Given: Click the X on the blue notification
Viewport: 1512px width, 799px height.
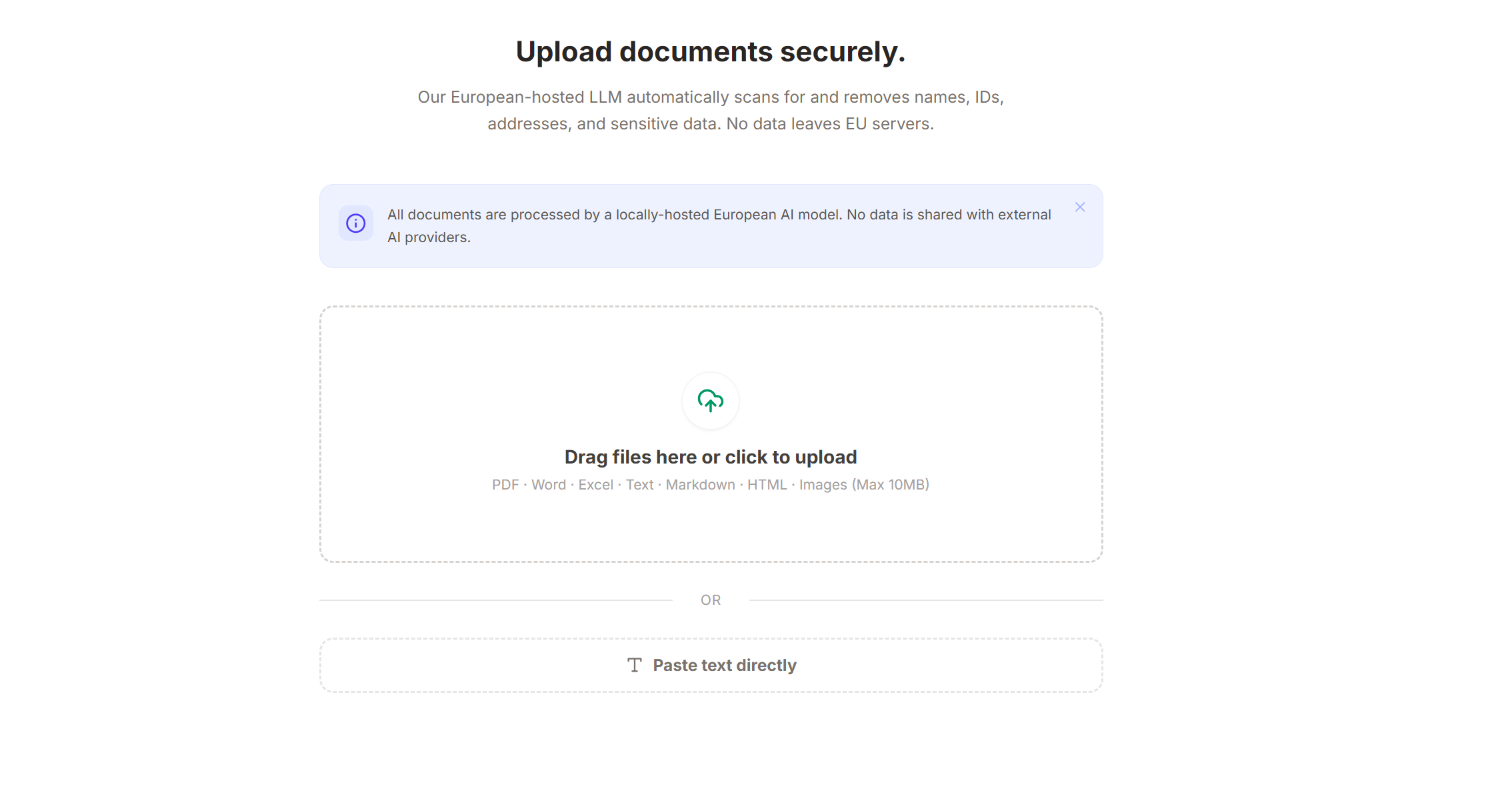Looking at the screenshot, I should pos(1080,207).
